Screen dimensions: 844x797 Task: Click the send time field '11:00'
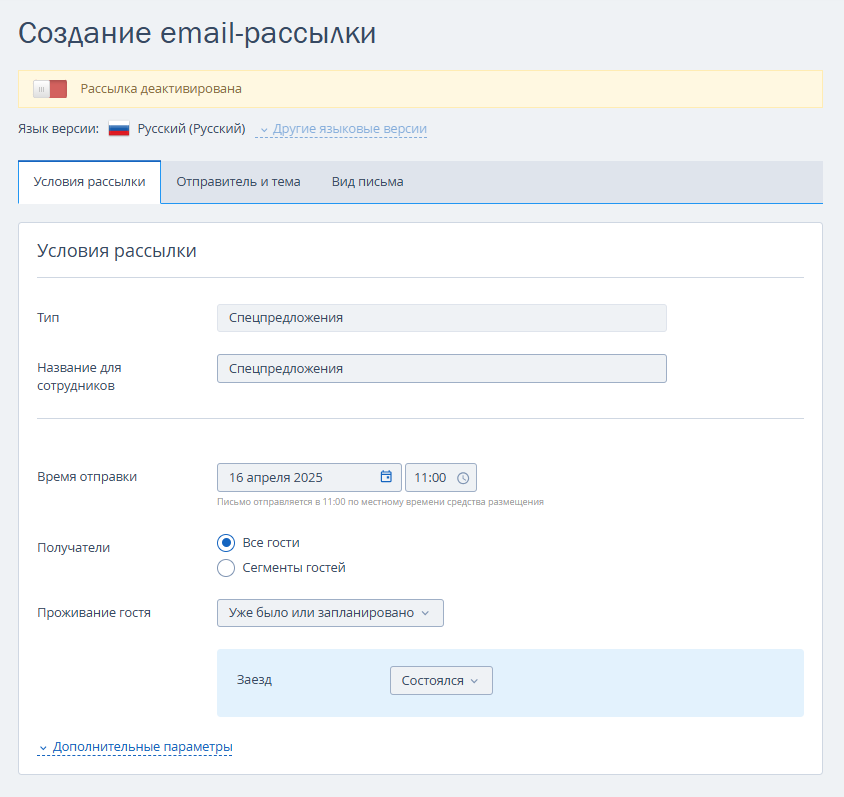(431, 477)
